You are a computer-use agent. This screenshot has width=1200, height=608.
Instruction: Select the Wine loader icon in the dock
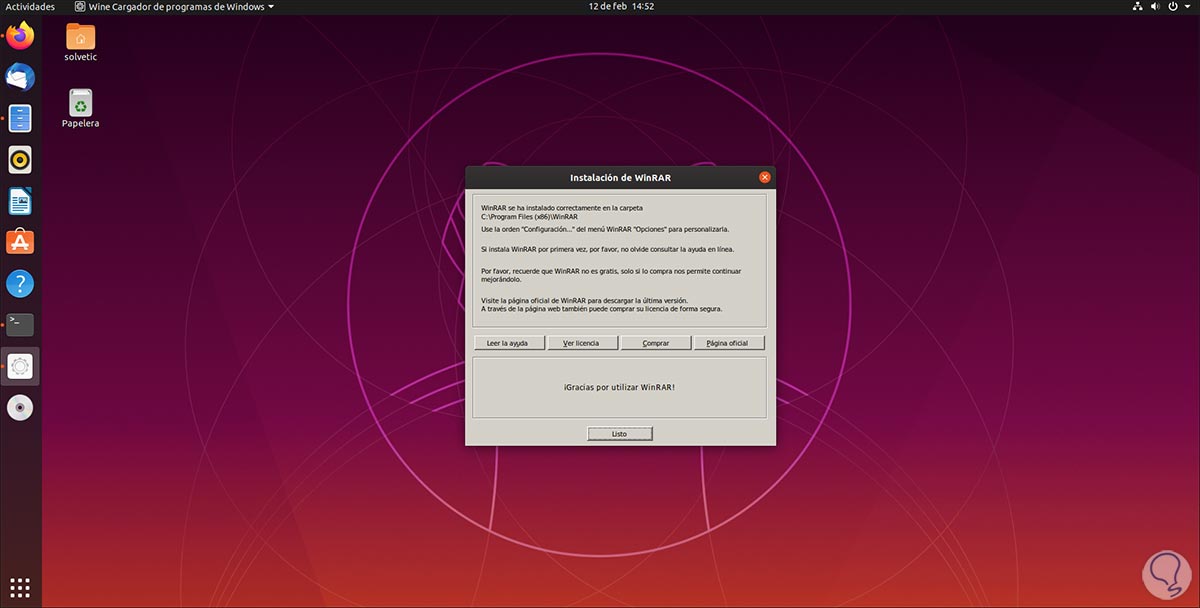pyautogui.click(x=20, y=366)
